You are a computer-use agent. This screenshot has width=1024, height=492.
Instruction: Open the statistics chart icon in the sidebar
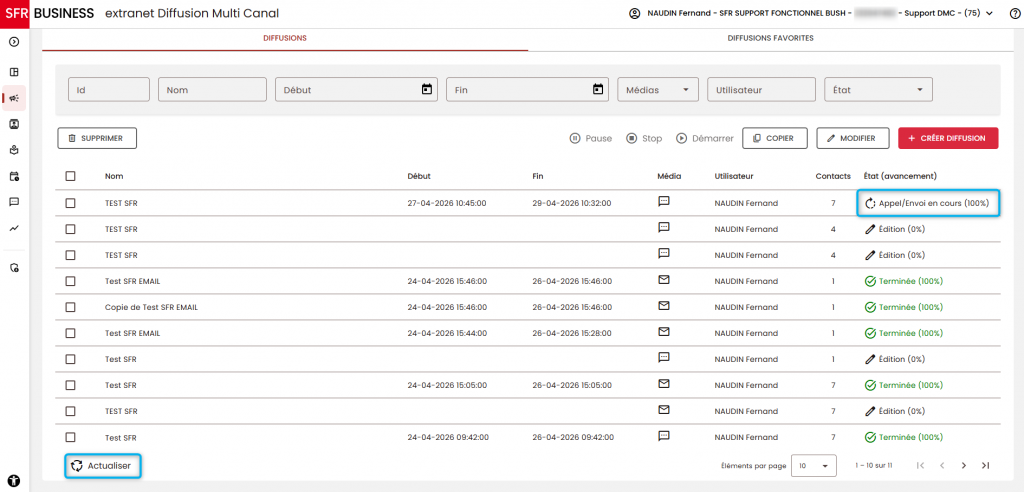14,228
